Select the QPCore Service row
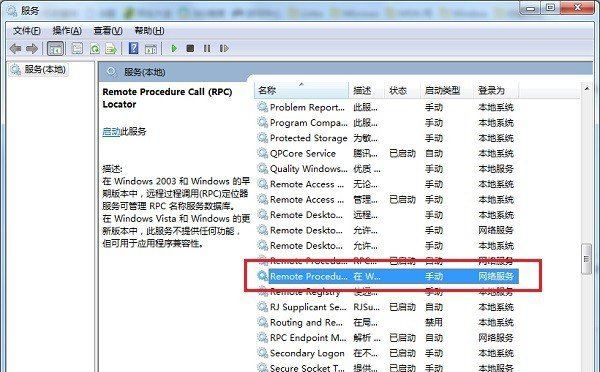600x372 pixels. click(x=386, y=153)
